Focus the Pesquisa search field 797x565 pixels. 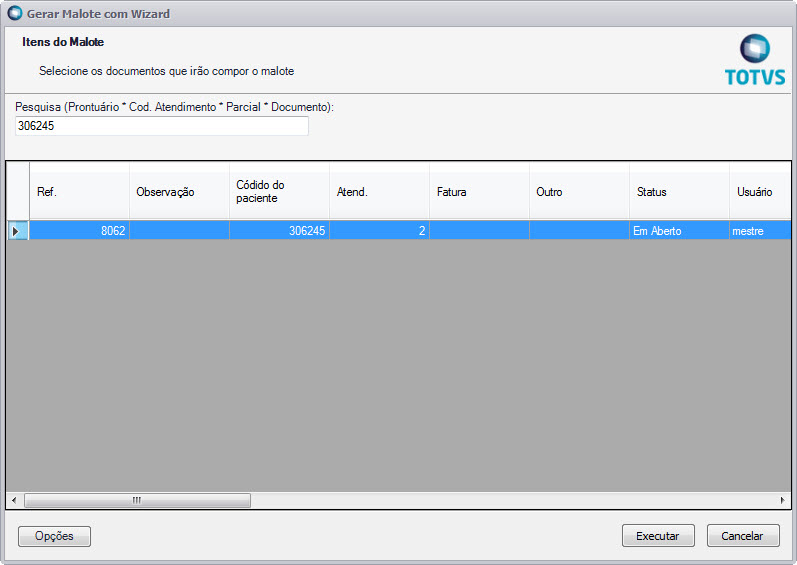click(x=162, y=126)
